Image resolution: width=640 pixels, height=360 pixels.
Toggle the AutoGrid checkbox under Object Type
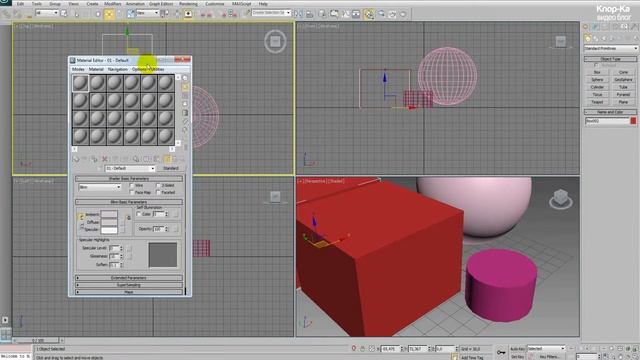[x=596, y=65]
